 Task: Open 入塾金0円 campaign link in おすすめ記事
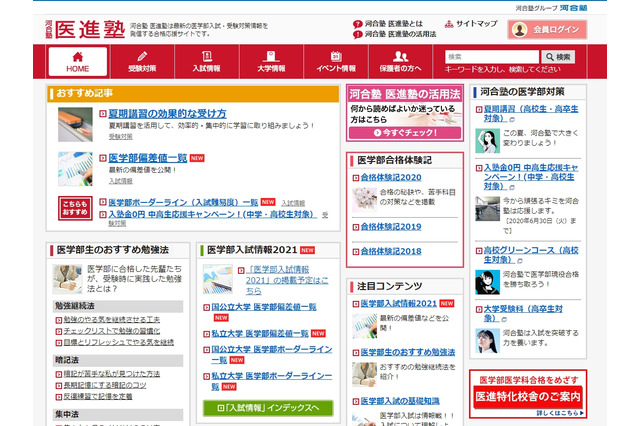coord(212,214)
